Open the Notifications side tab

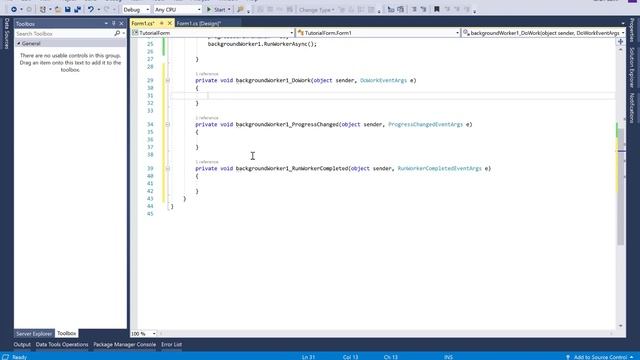pyautogui.click(x=632, y=108)
